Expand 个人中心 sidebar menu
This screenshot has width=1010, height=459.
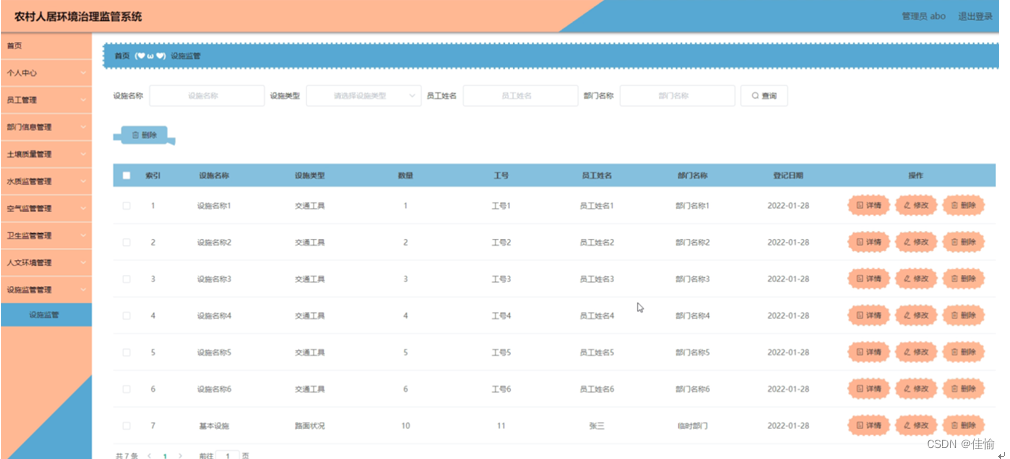[x=46, y=73]
